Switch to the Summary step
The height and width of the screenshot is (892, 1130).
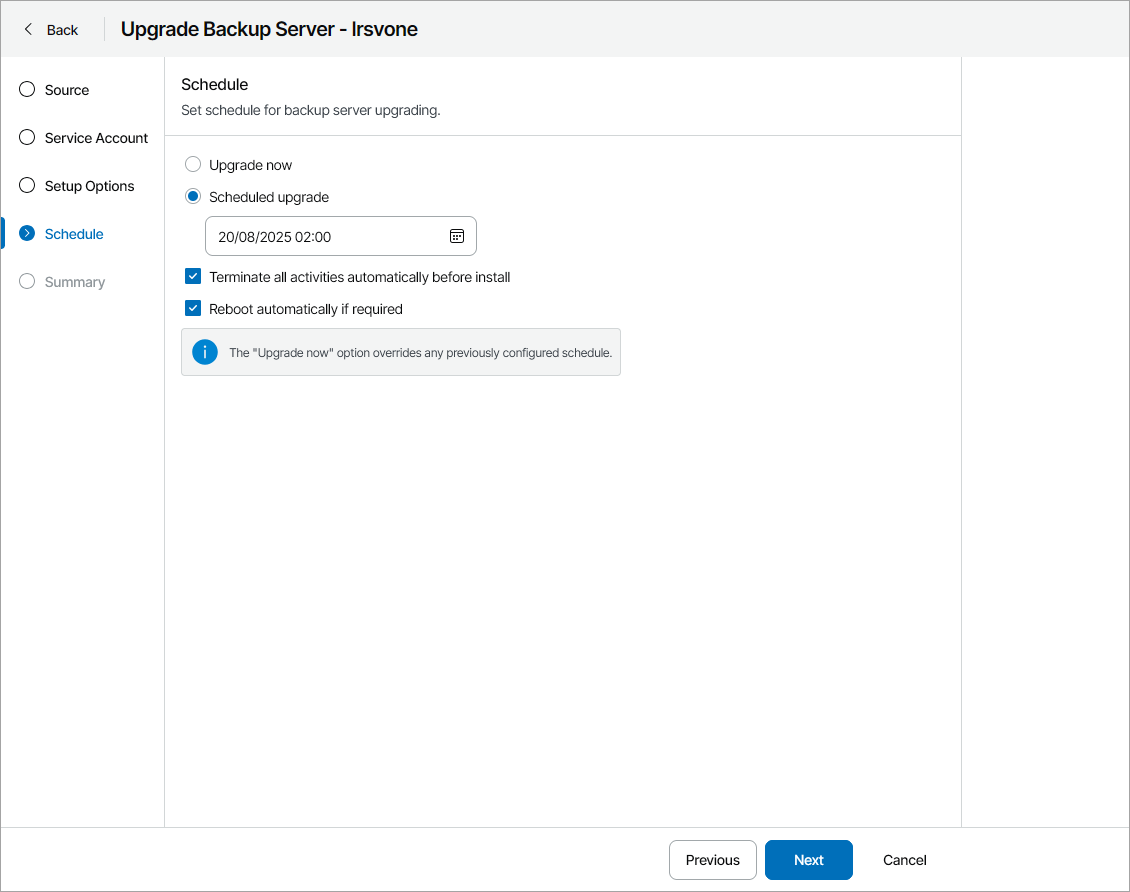click(x=74, y=281)
